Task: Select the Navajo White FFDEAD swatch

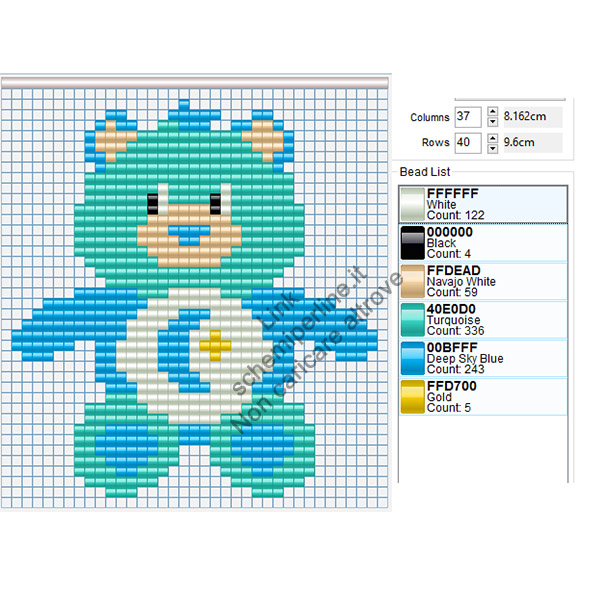Action: pos(412,281)
